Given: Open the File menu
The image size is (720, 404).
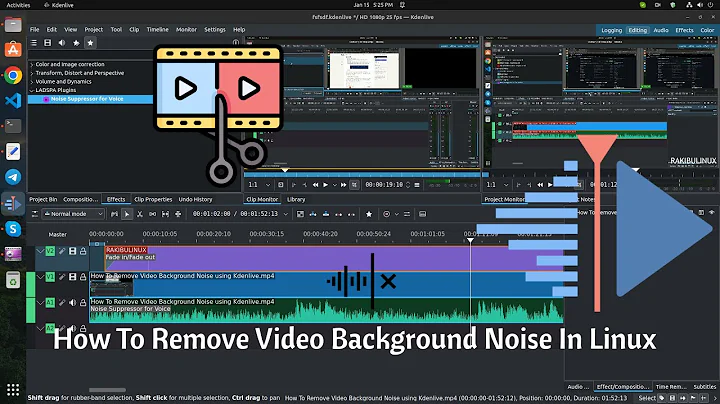Looking at the screenshot, I should (x=34, y=29).
